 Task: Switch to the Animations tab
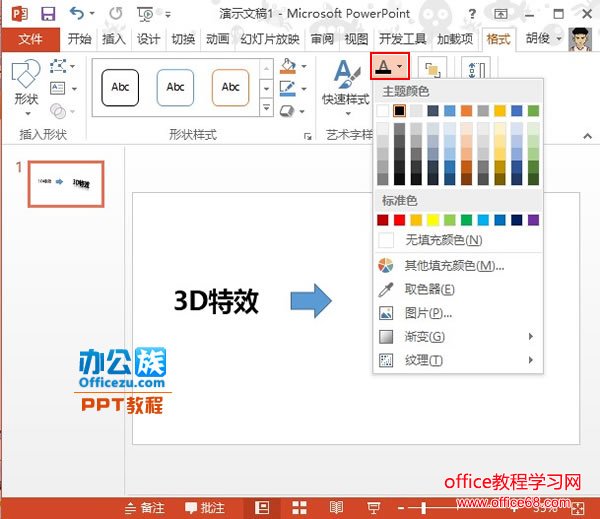coord(217,39)
